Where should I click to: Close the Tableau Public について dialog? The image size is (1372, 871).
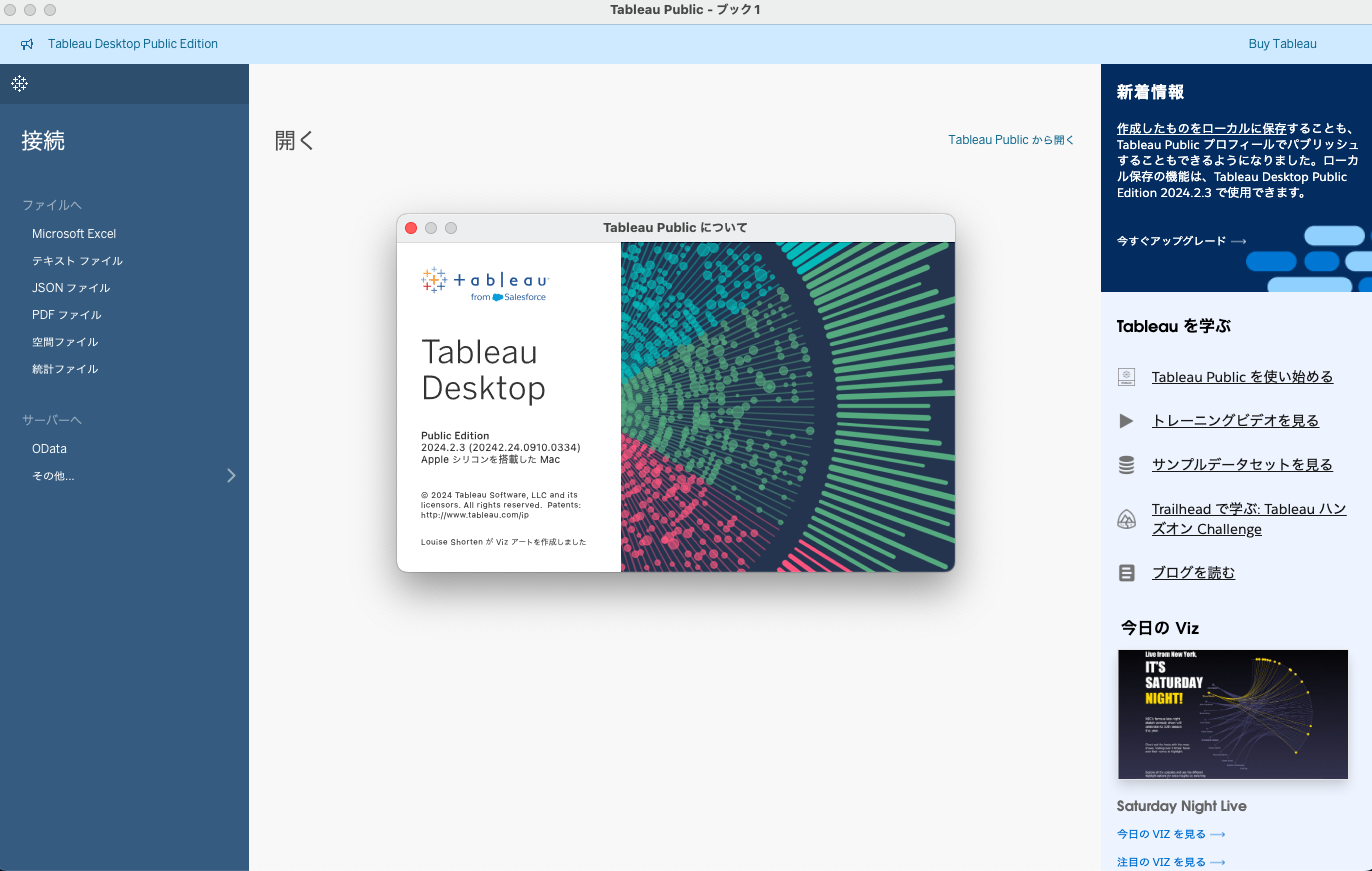(411, 228)
